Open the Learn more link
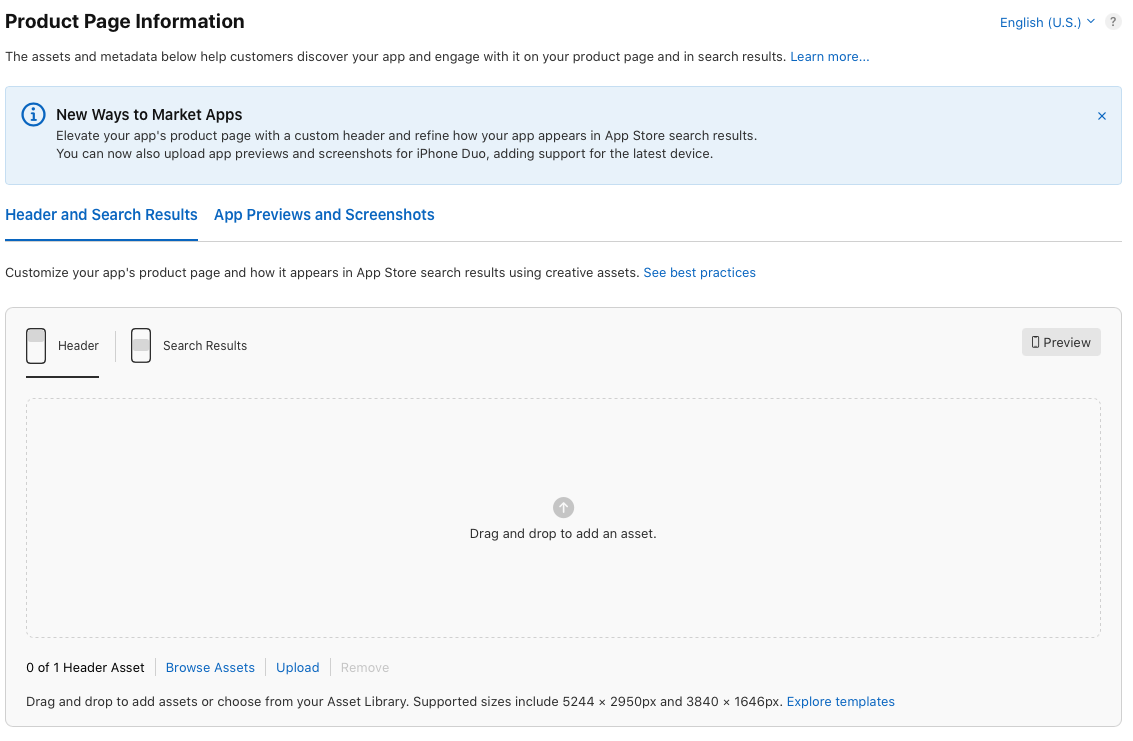Viewport: 1133px width, 741px height. 829,56
